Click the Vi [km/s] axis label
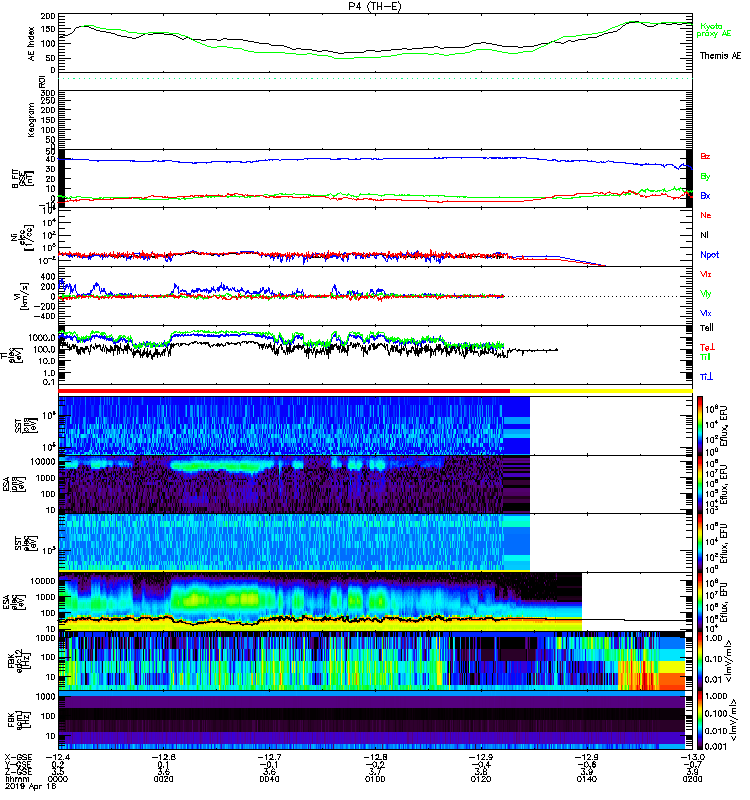Viewport: 750px width, 800px height. pos(24,296)
